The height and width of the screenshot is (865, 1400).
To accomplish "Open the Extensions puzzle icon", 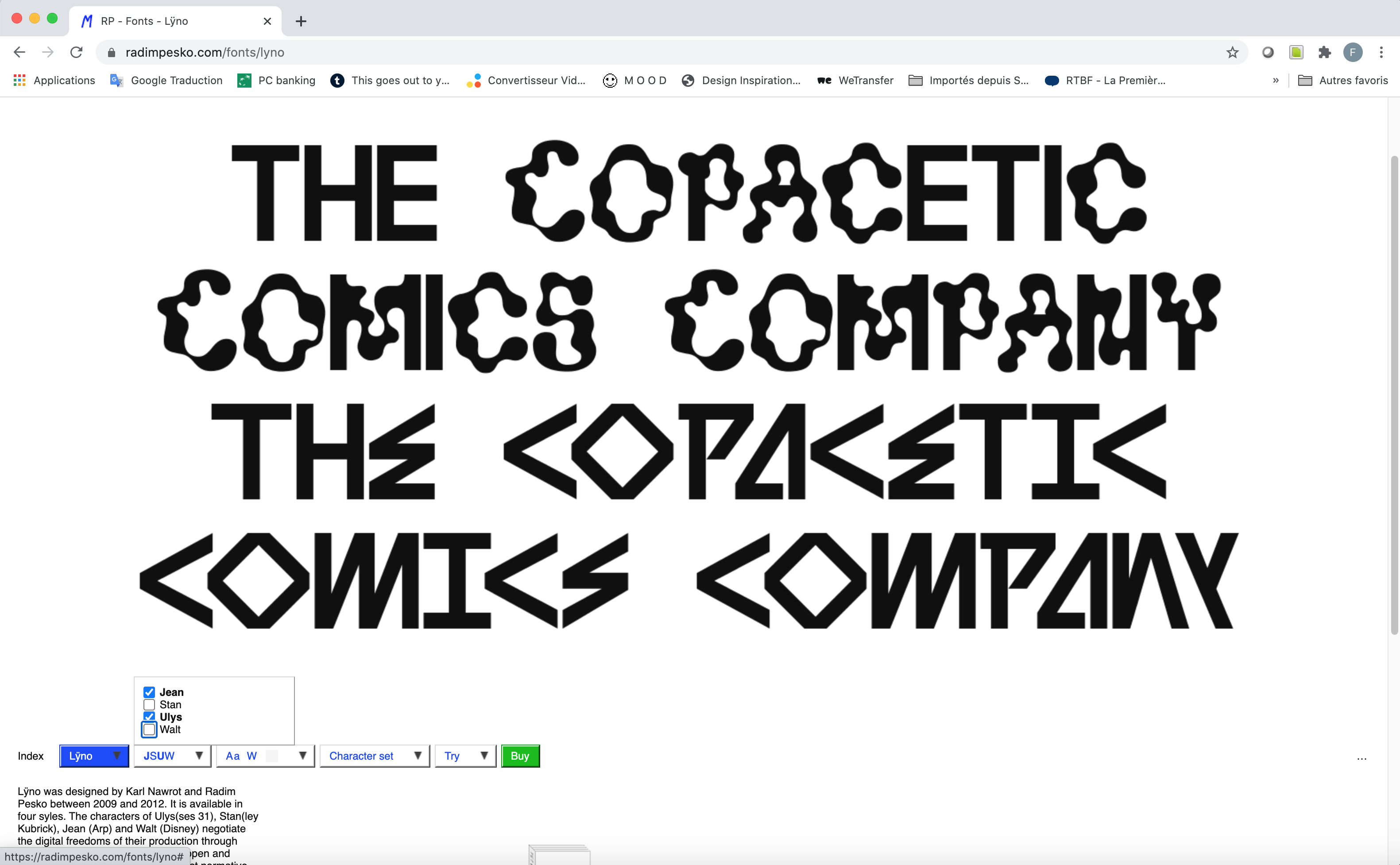I will [1324, 53].
